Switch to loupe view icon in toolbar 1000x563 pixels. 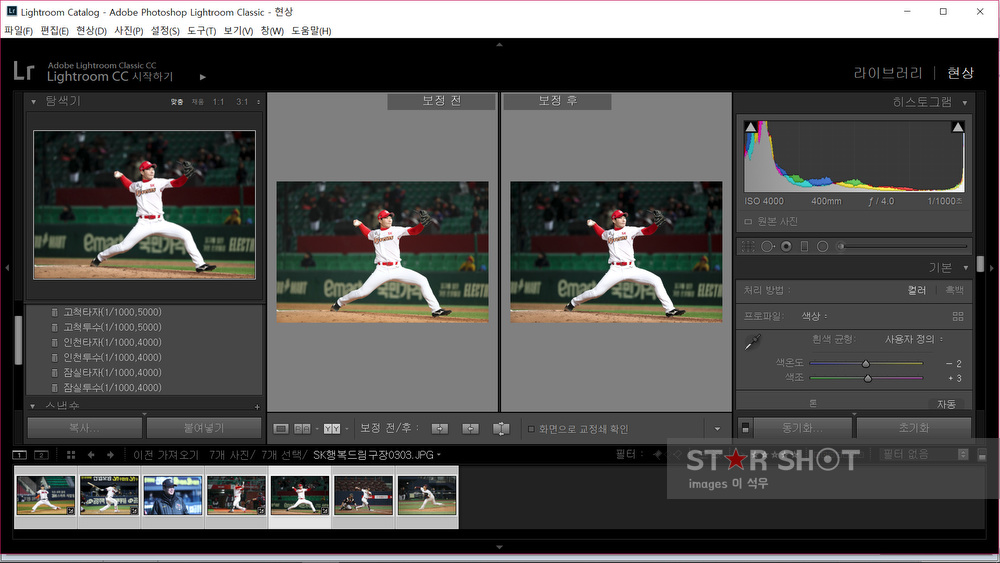[x=281, y=429]
